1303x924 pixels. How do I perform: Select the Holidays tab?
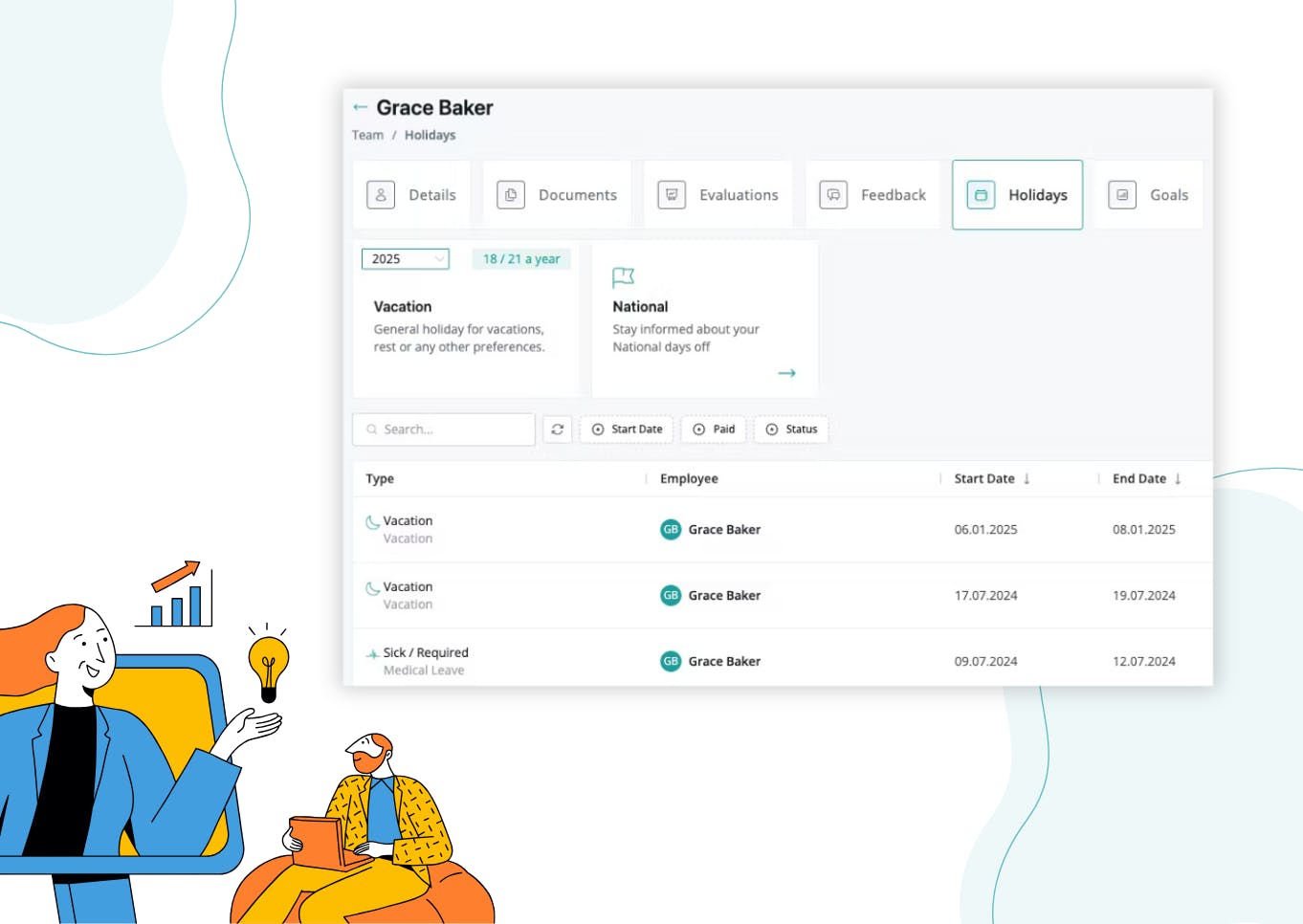[1017, 195]
